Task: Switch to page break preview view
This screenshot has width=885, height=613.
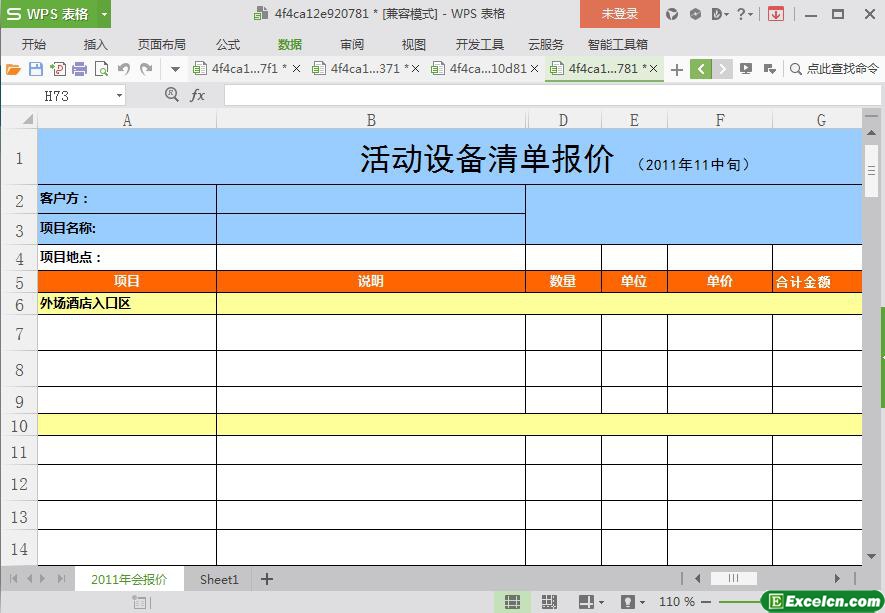Action: 549,602
